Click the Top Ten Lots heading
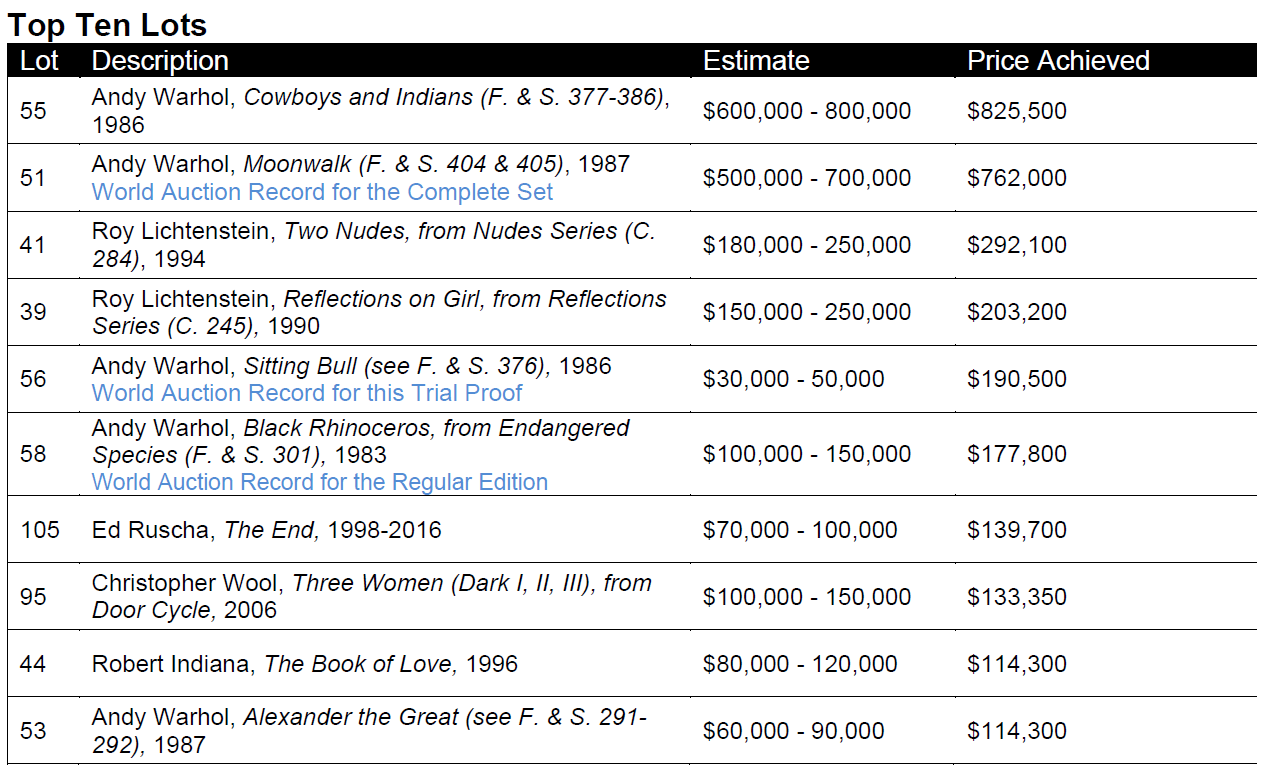The height and width of the screenshot is (766, 1261). point(107,23)
